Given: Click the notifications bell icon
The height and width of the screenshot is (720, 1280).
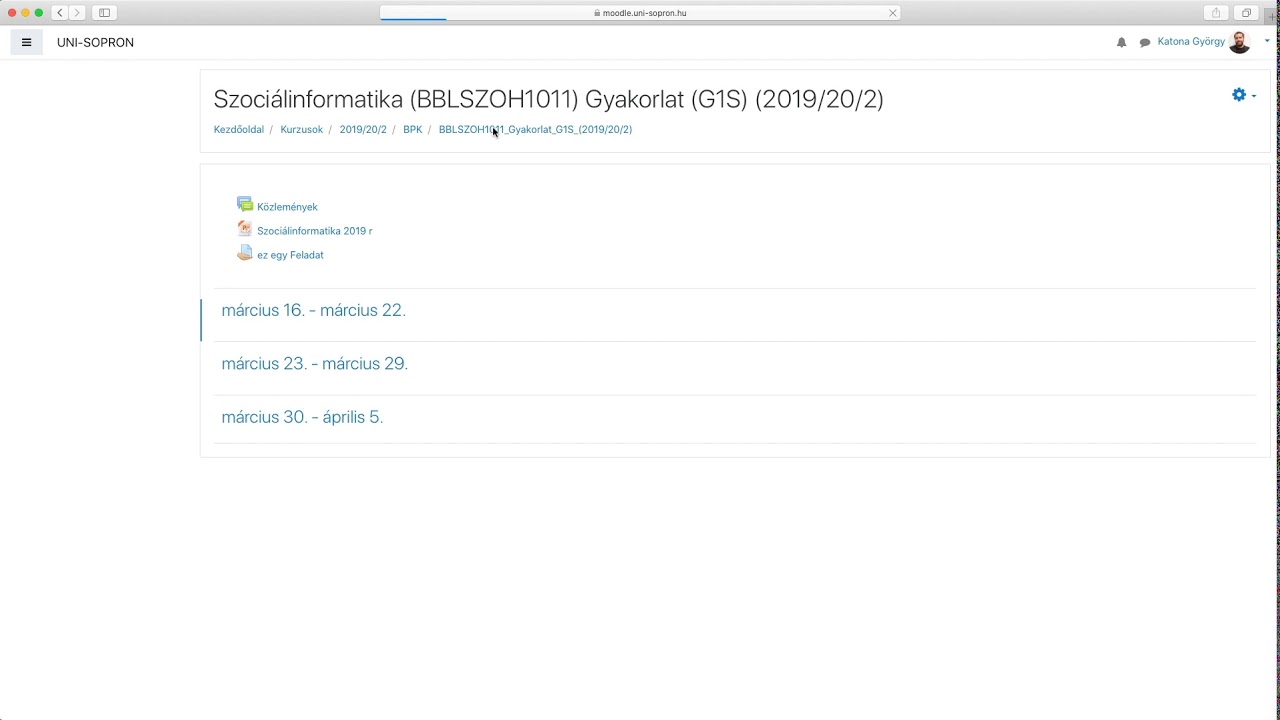Looking at the screenshot, I should coord(1121,42).
